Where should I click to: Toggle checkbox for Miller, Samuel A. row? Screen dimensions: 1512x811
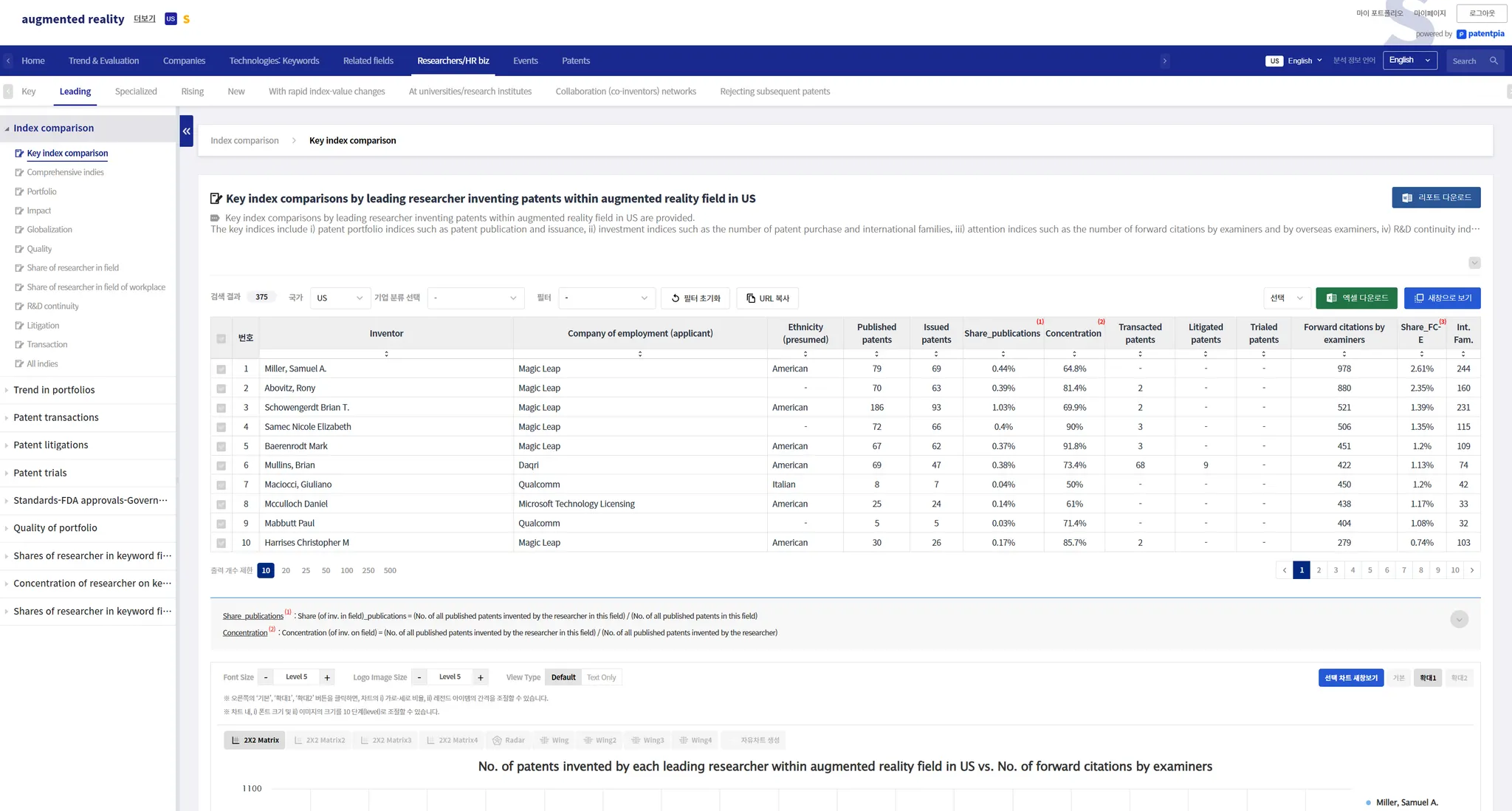click(x=221, y=369)
